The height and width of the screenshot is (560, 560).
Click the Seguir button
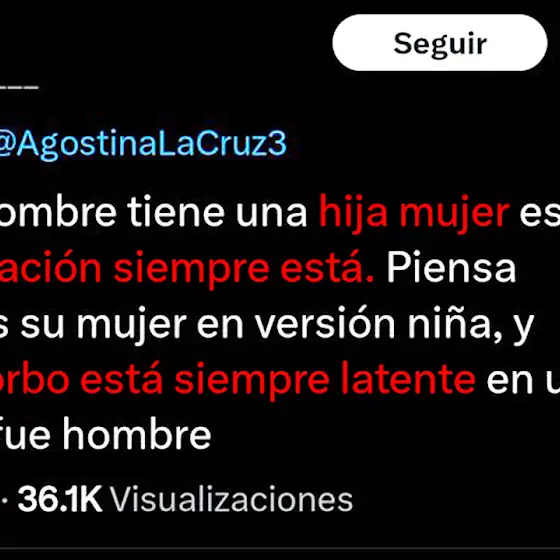(x=440, y=42)
